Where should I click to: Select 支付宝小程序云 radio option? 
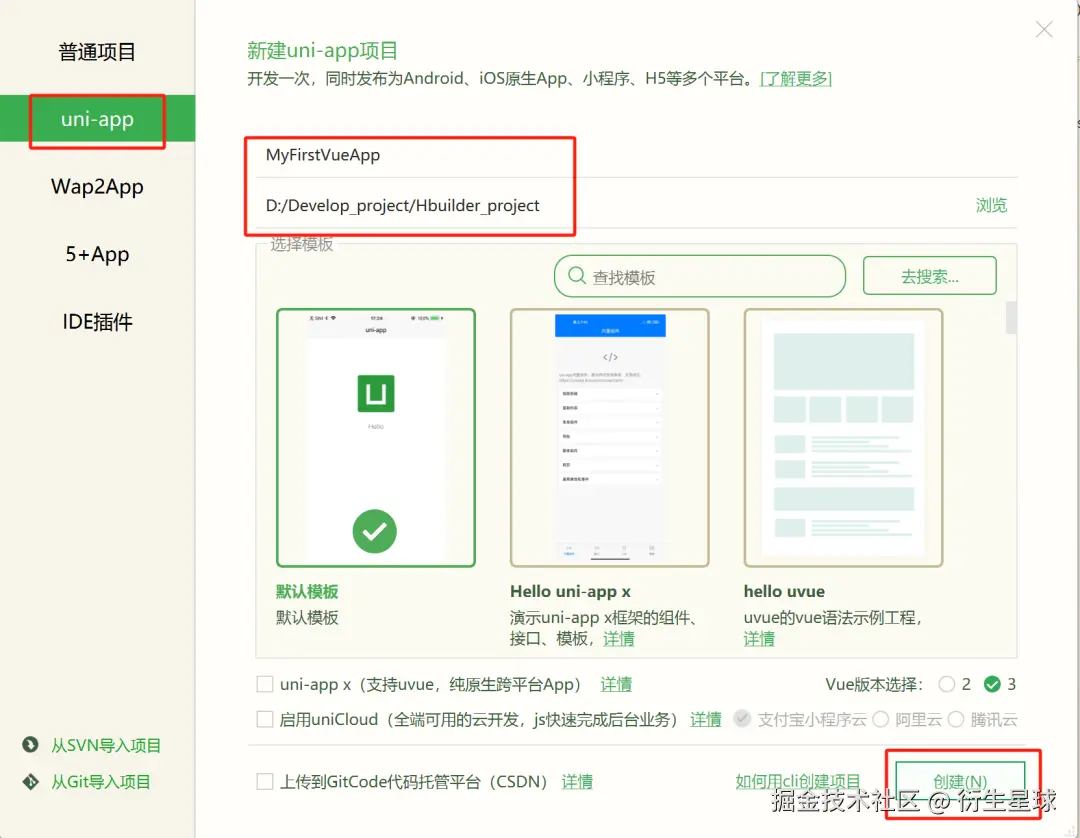(x=742, y=719)
